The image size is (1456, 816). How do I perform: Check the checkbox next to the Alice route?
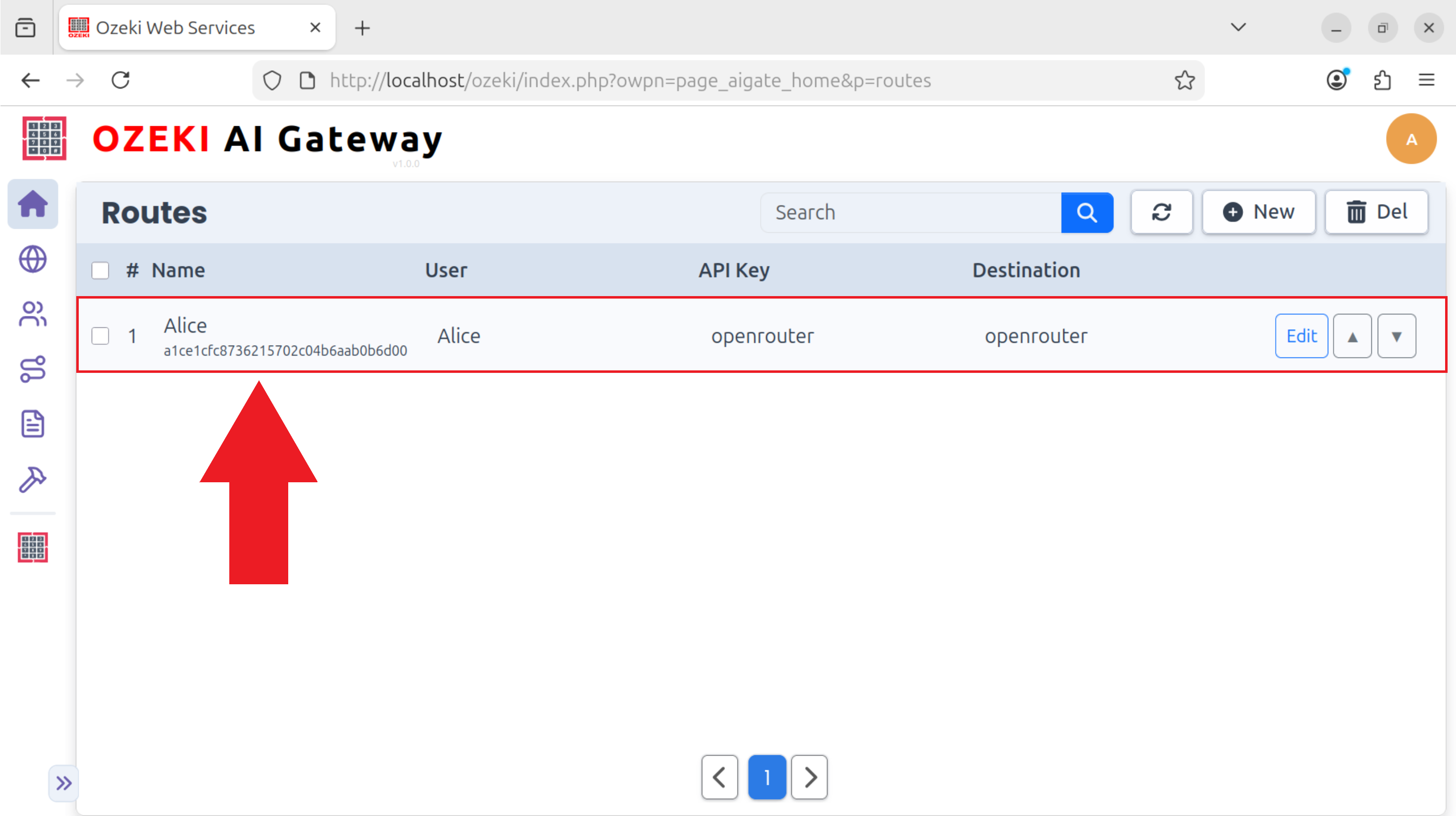pos(100,335)
